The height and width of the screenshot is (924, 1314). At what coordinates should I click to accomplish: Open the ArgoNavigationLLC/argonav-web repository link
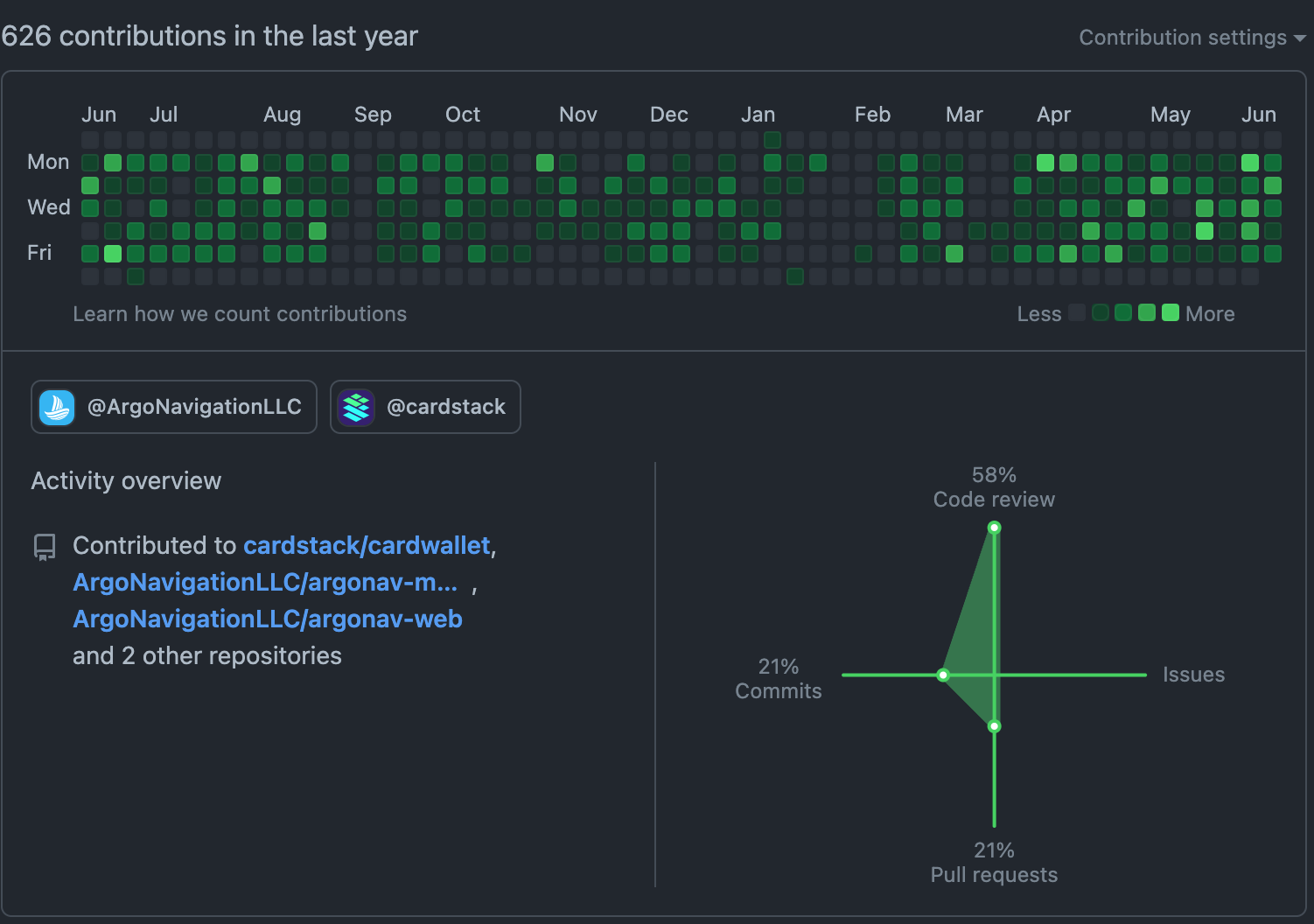[x=268, y=619]
